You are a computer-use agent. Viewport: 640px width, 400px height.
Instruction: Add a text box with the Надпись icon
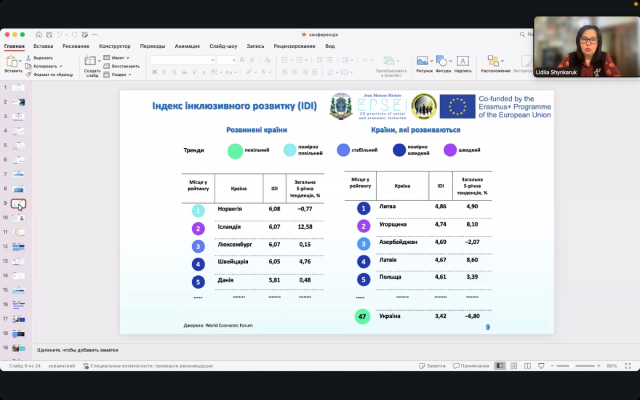click(463, 61)
